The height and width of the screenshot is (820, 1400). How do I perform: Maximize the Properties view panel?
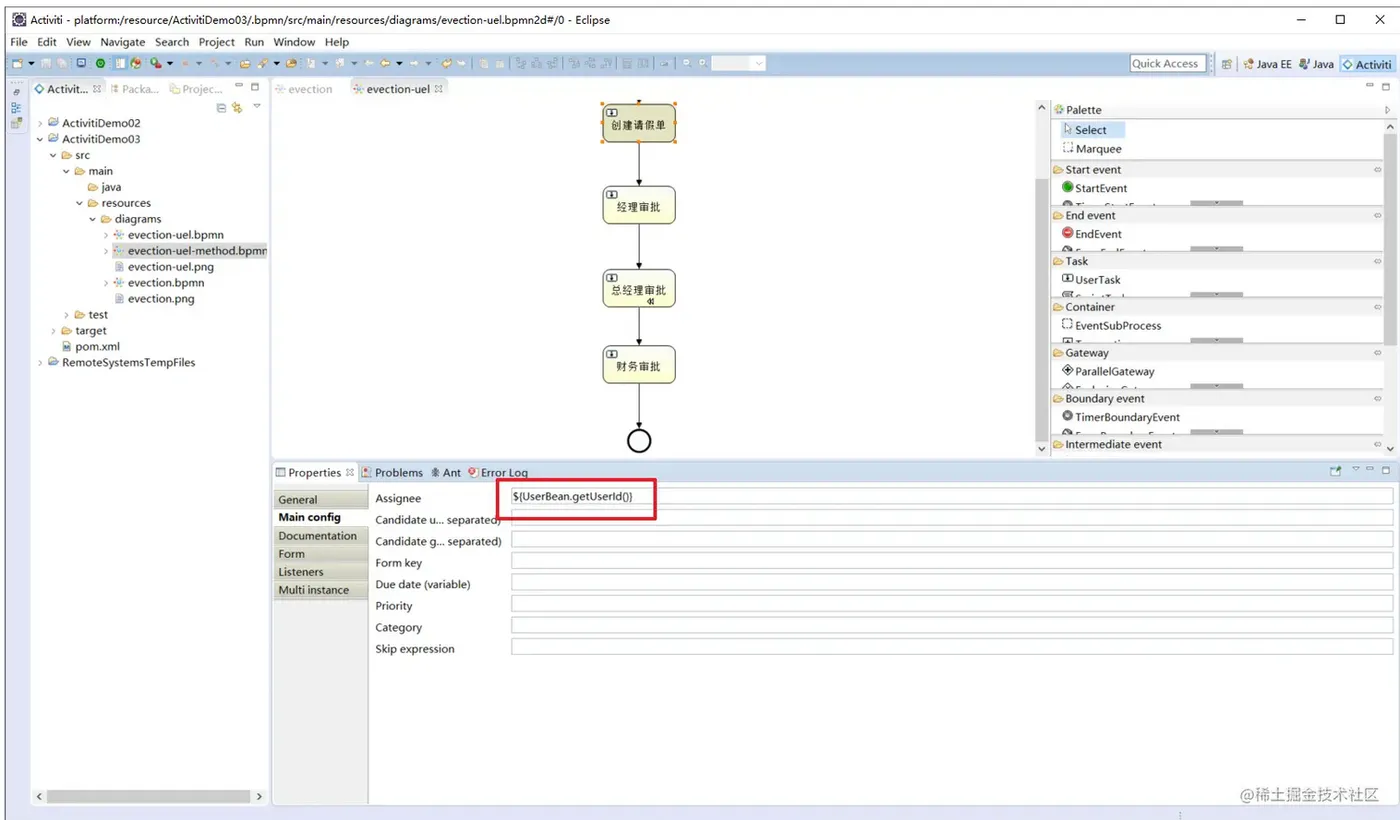click(x=1386, y=470)
